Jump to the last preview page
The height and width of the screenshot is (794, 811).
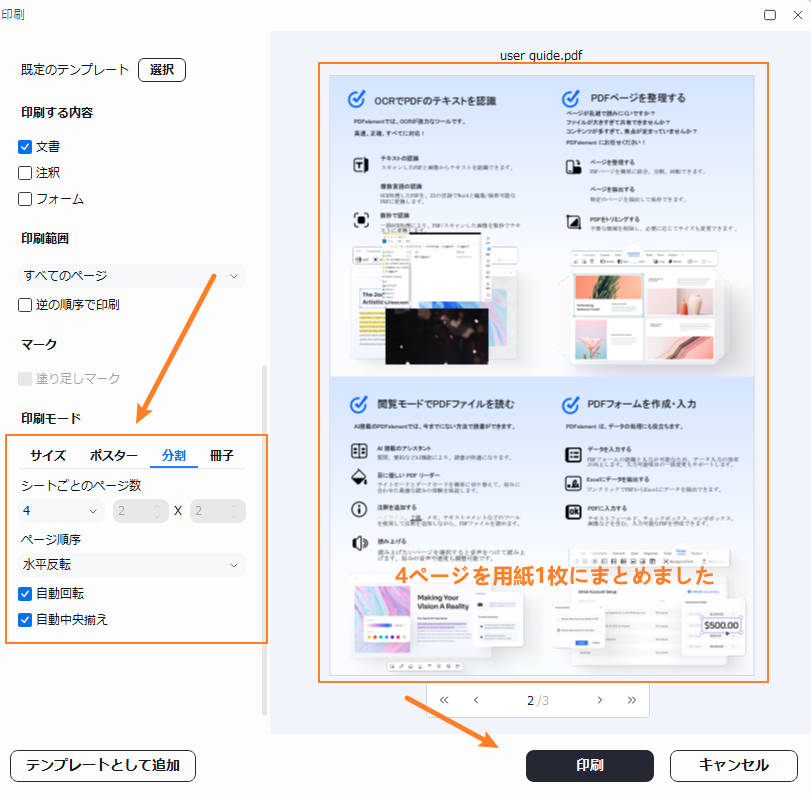point(632,700)
